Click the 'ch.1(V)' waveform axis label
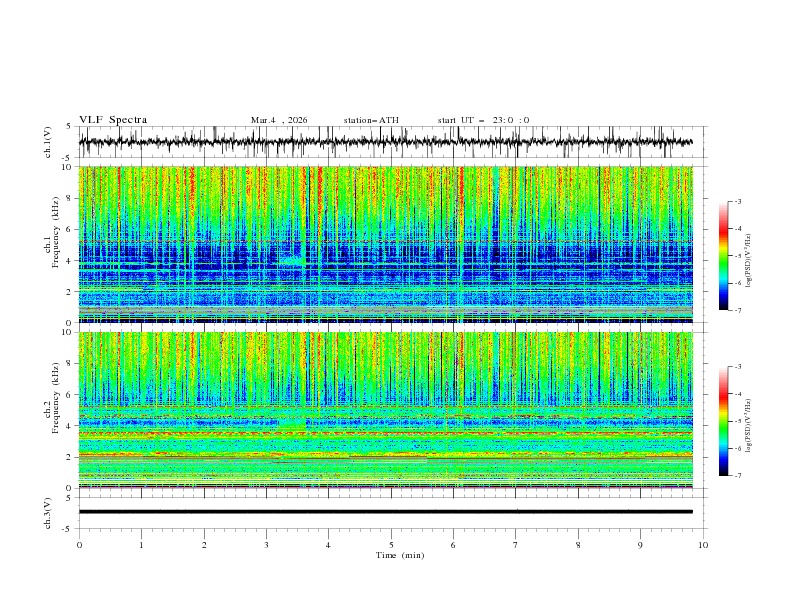The width and height of the screenshot is (792, 612). pyautogui.click(x=48, y=142)
